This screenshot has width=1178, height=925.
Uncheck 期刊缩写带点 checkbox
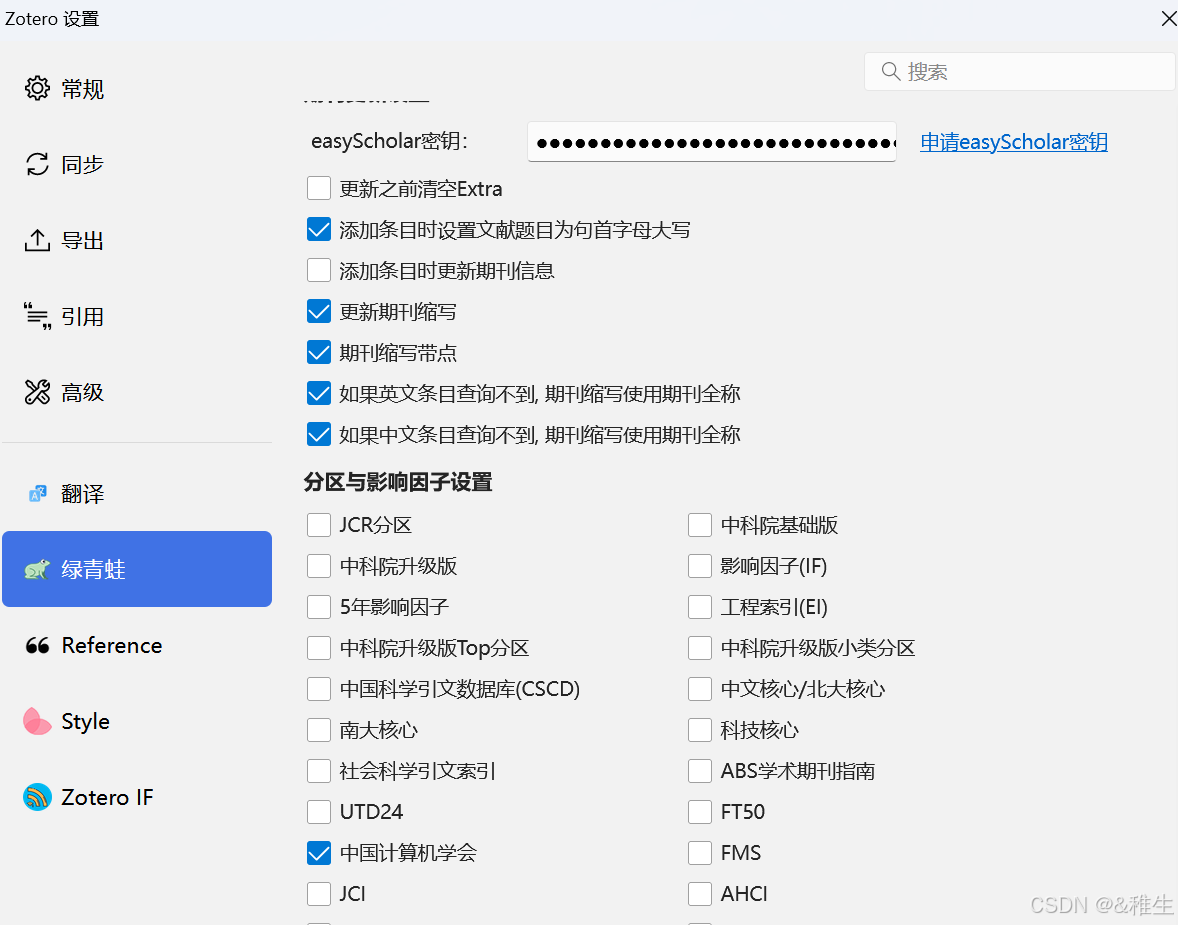click(x=319, y=352)
